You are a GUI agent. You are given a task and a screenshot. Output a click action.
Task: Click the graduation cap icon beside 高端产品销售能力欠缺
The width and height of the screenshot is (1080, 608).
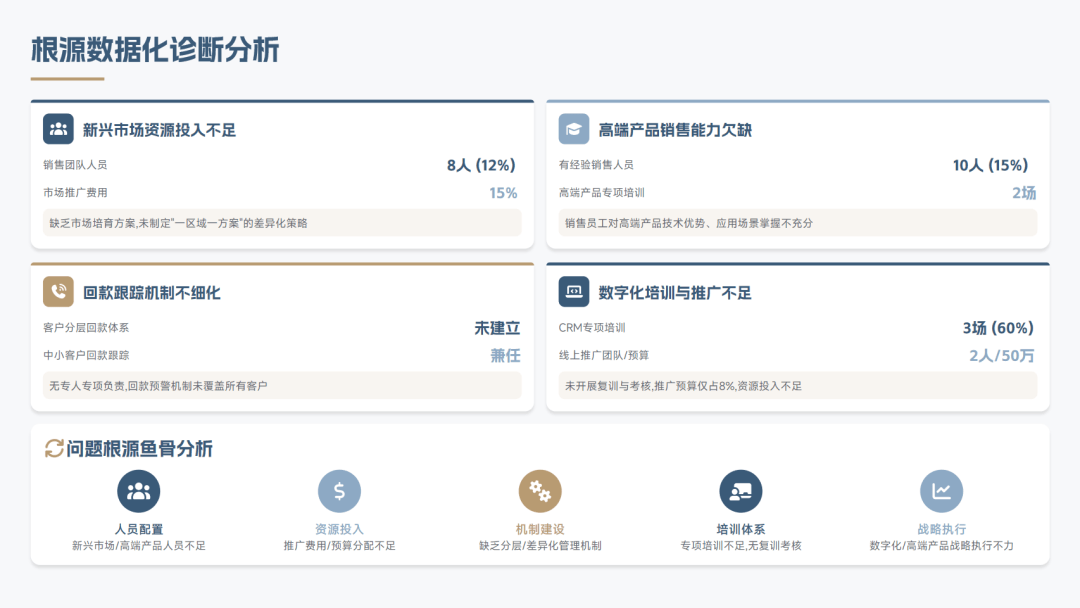coord(574,129)
